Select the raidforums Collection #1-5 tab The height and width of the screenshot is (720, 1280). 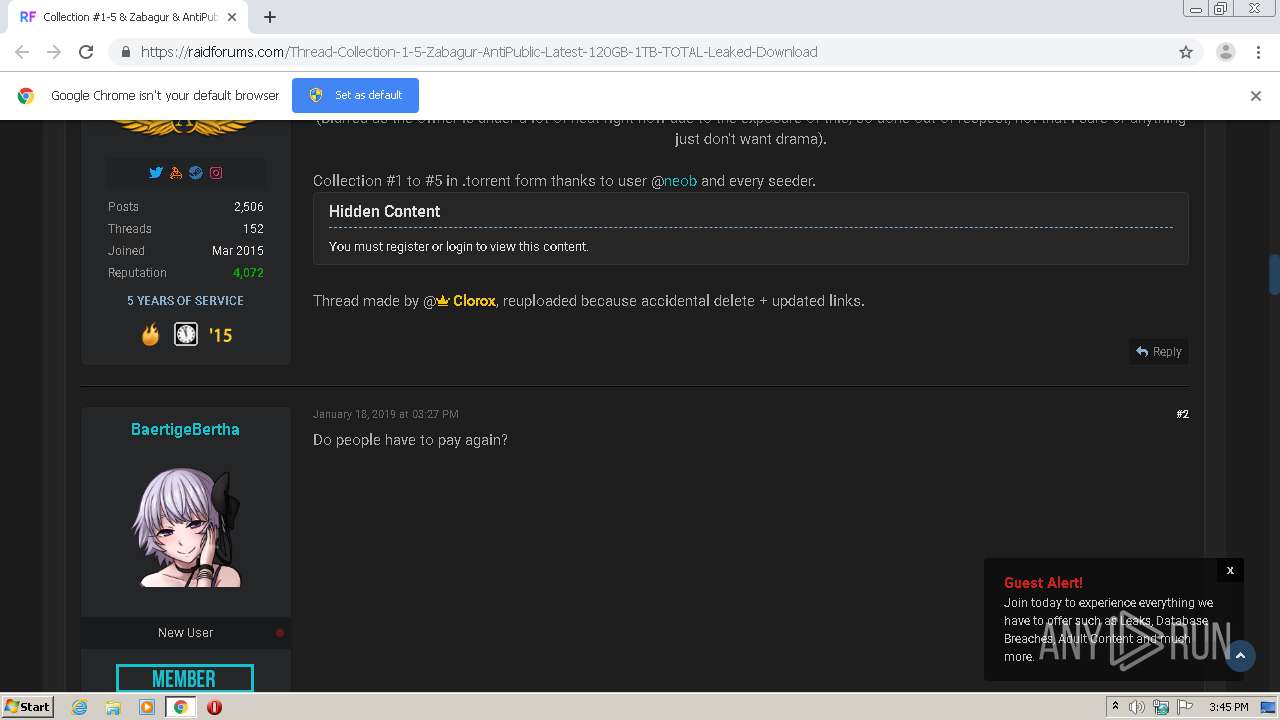pos(130,17)
